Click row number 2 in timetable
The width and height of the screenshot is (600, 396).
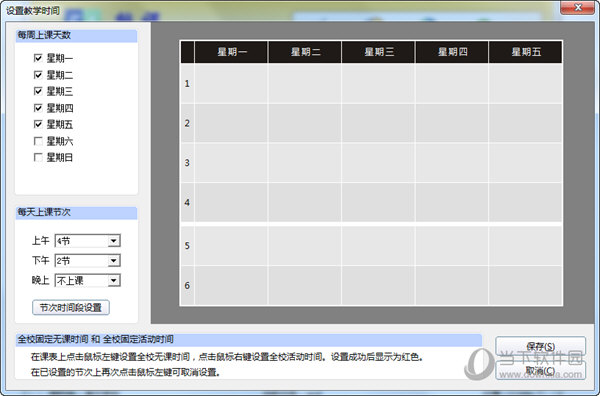[x=187, y=123]
